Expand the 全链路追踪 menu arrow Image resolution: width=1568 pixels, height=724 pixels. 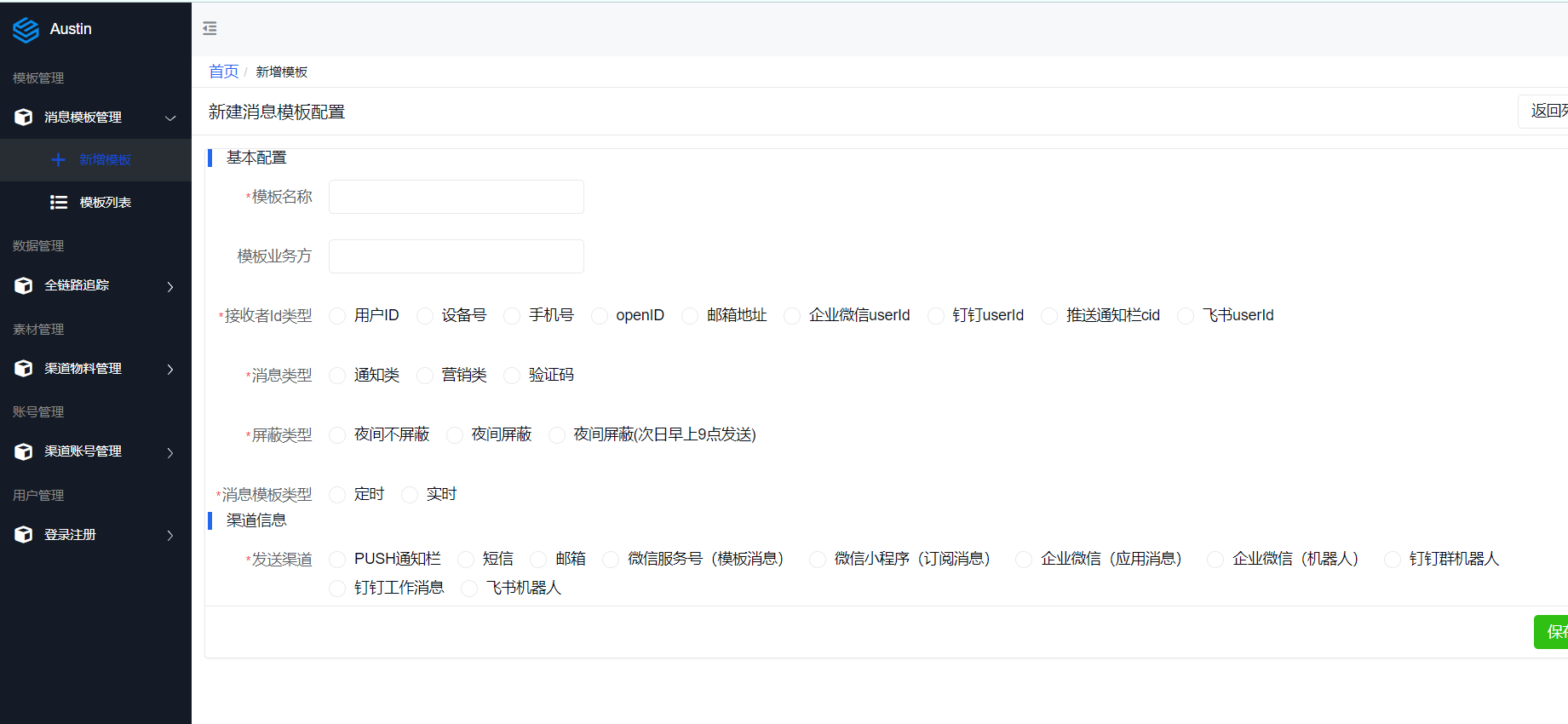[170, 286]
